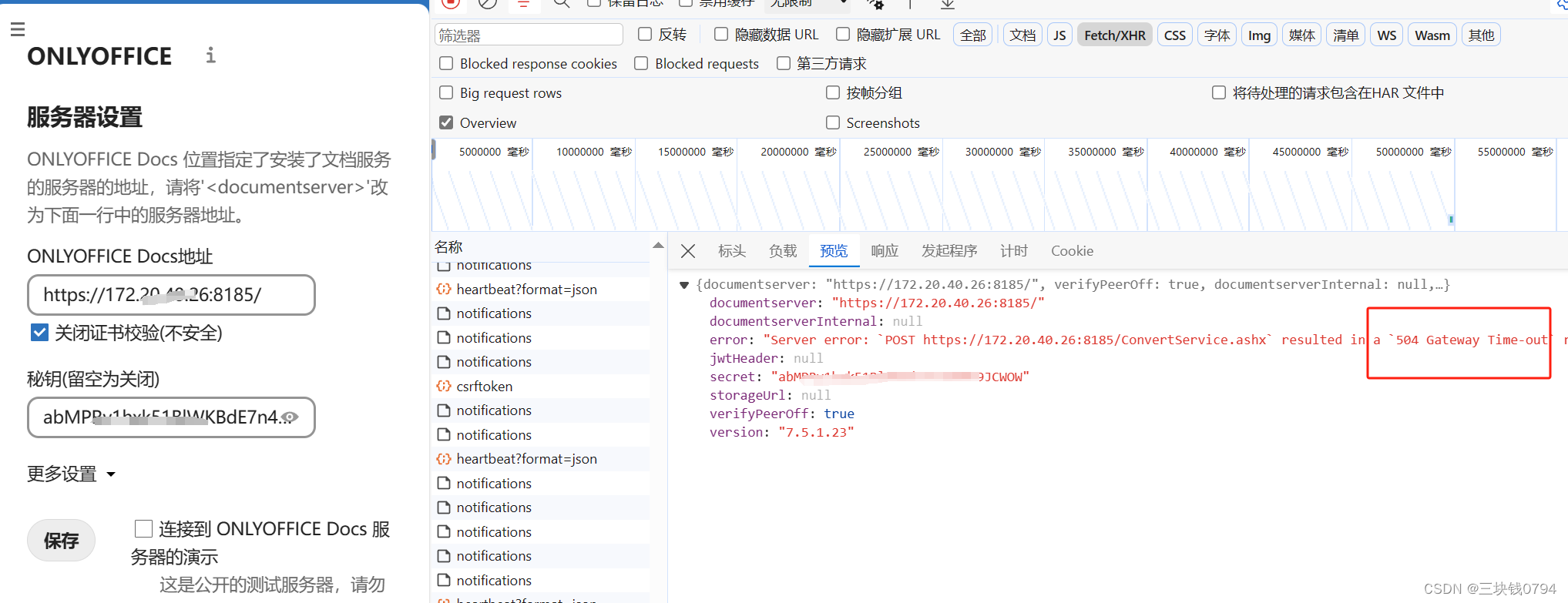The width and height of the screenshot is (1568, 603).
Task: Switch to the 负载 tab
Action: (783, 251)
